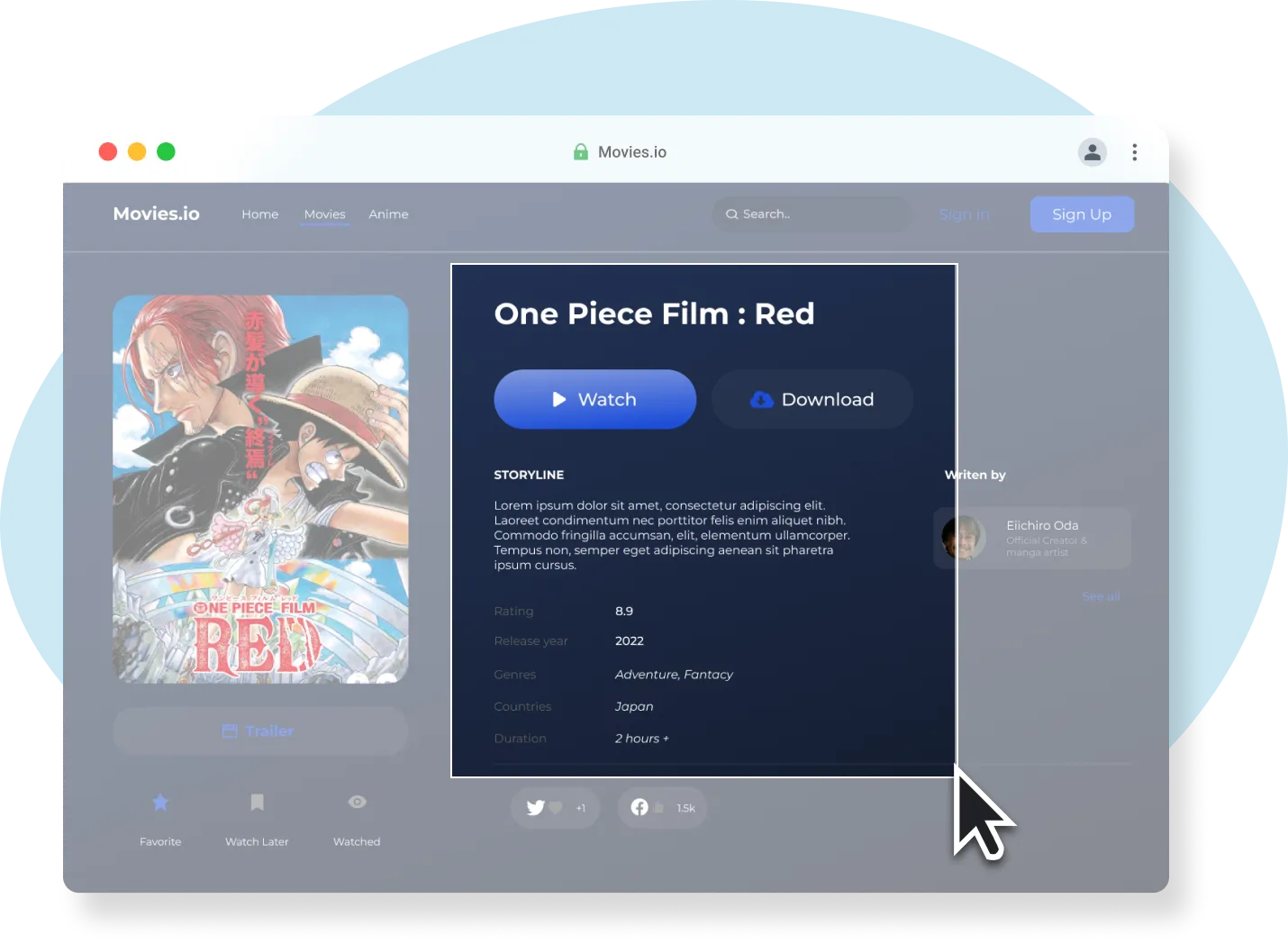Click the release year 2022

pos(630,641)
